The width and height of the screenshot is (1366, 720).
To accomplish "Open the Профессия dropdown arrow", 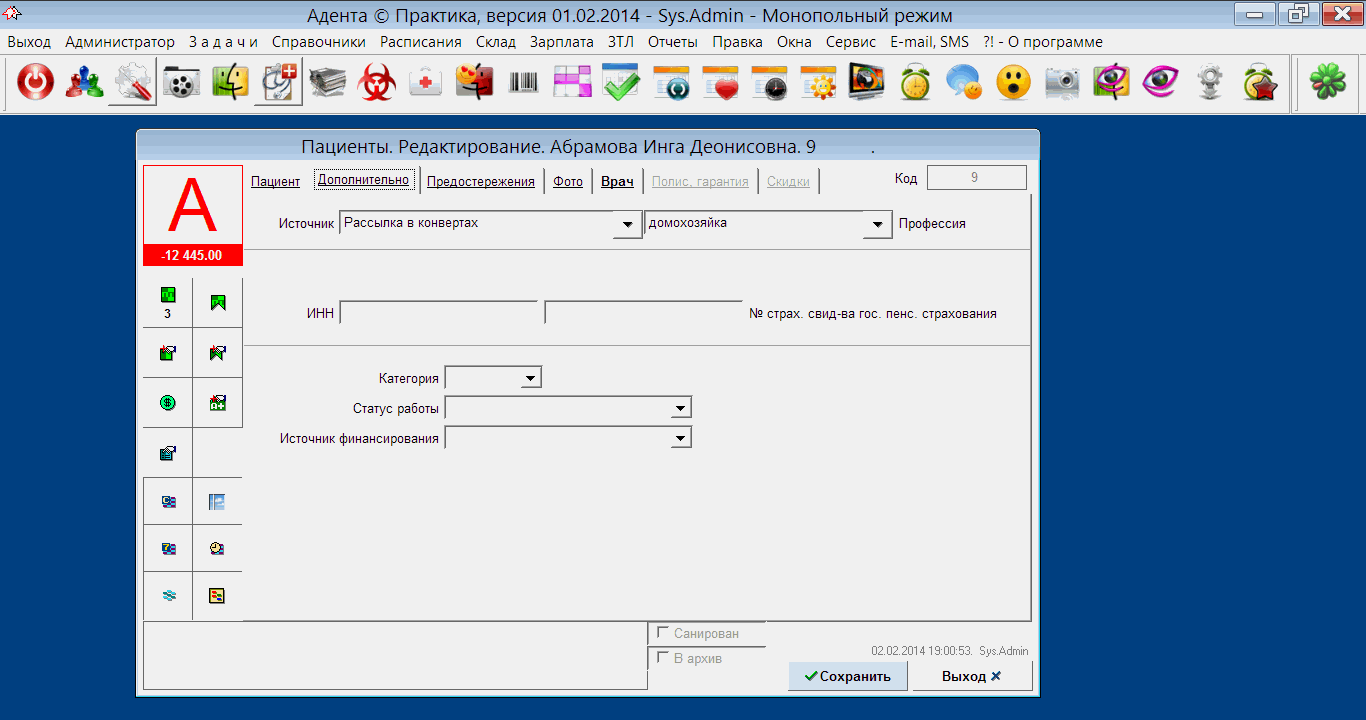I will (x=878, y=224).
